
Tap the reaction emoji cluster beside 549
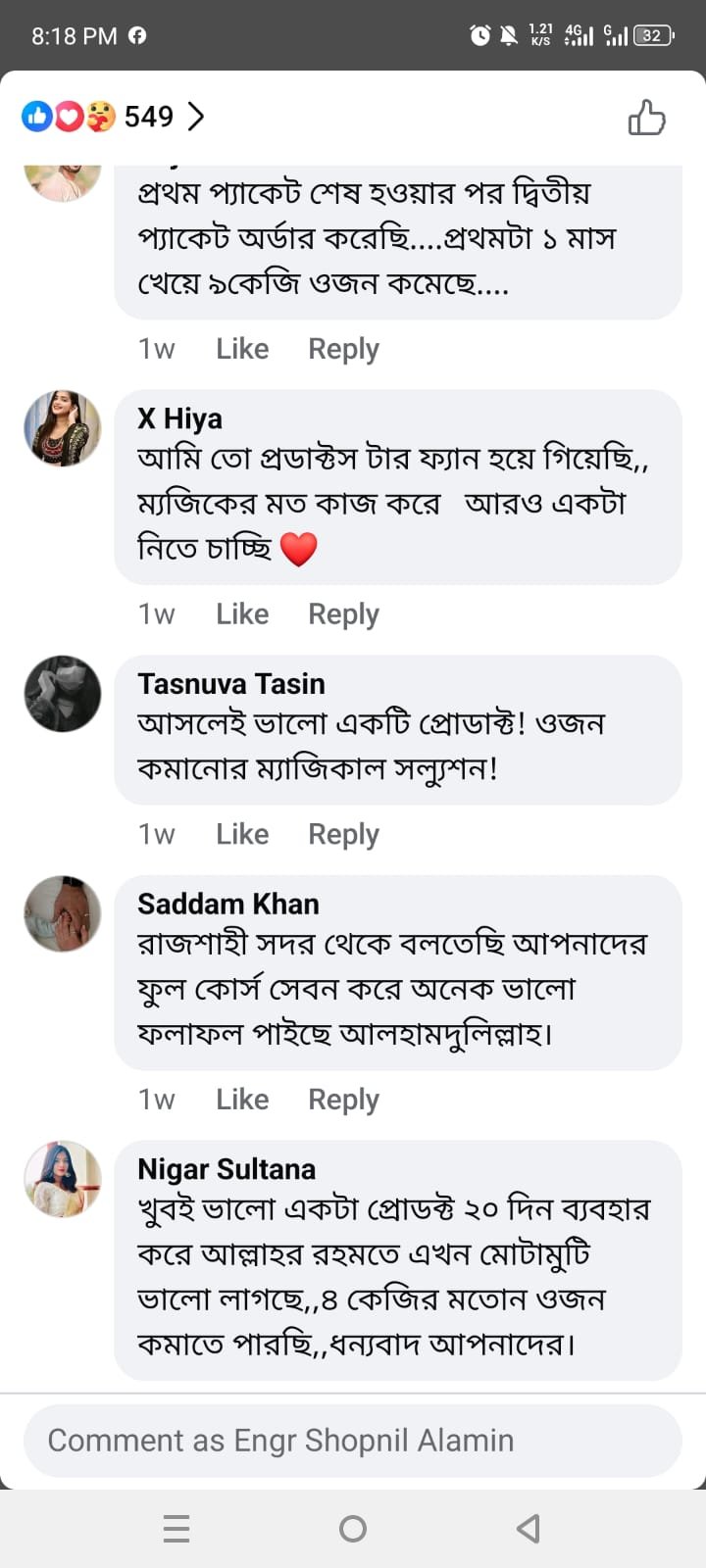click(69, 117)
